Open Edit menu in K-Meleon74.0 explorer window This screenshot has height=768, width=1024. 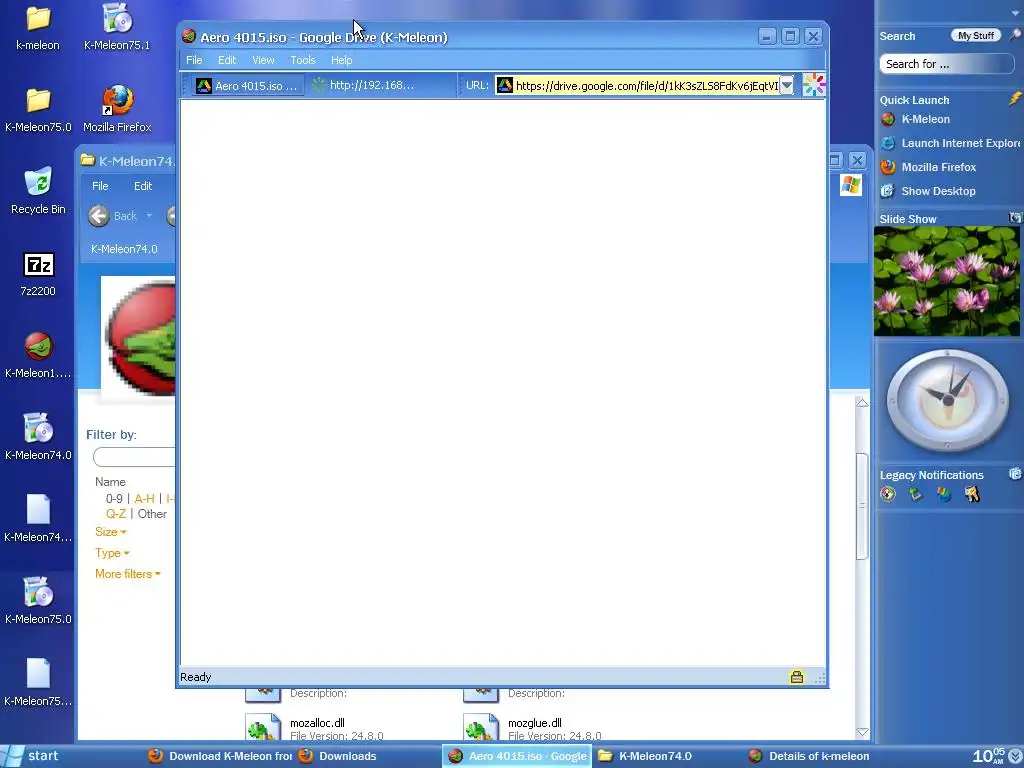click(x=143, y=186)
